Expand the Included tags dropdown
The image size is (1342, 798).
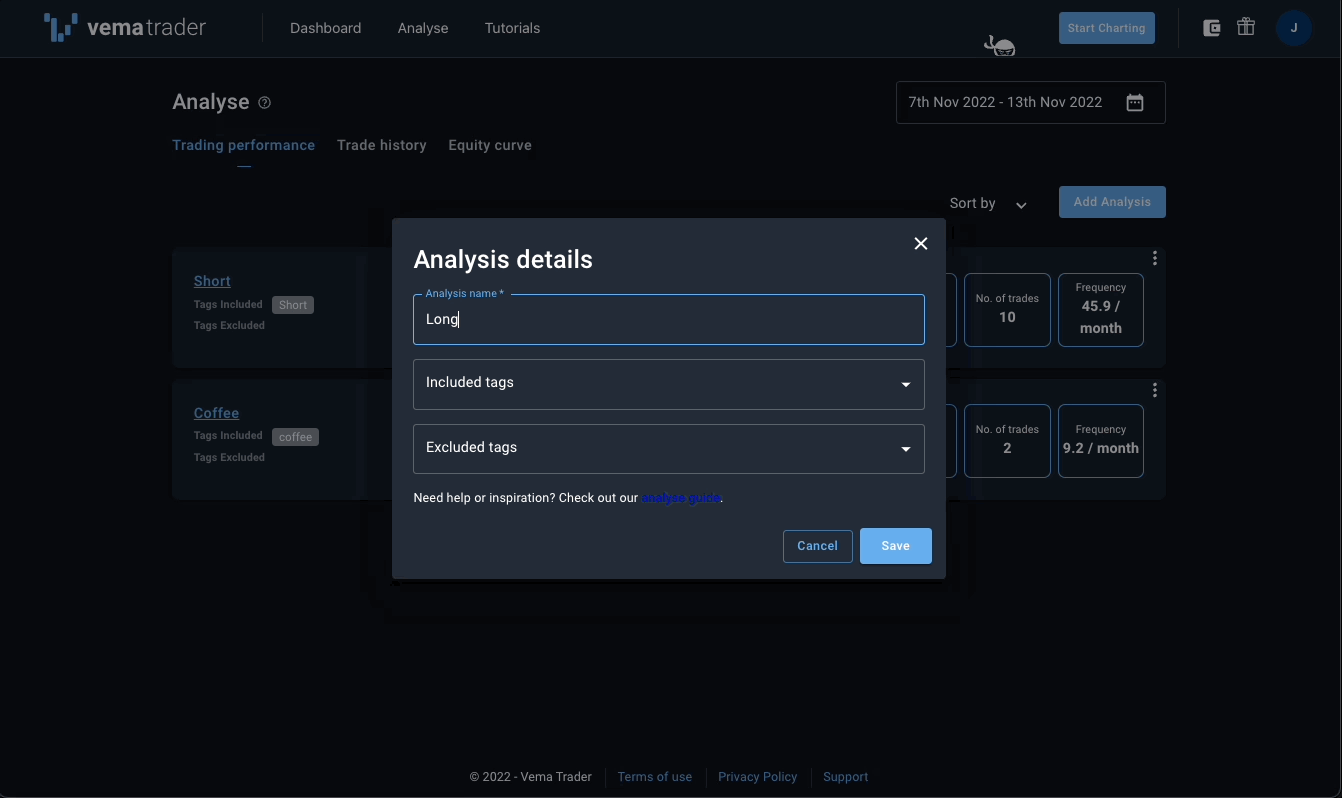click(669, 384)
